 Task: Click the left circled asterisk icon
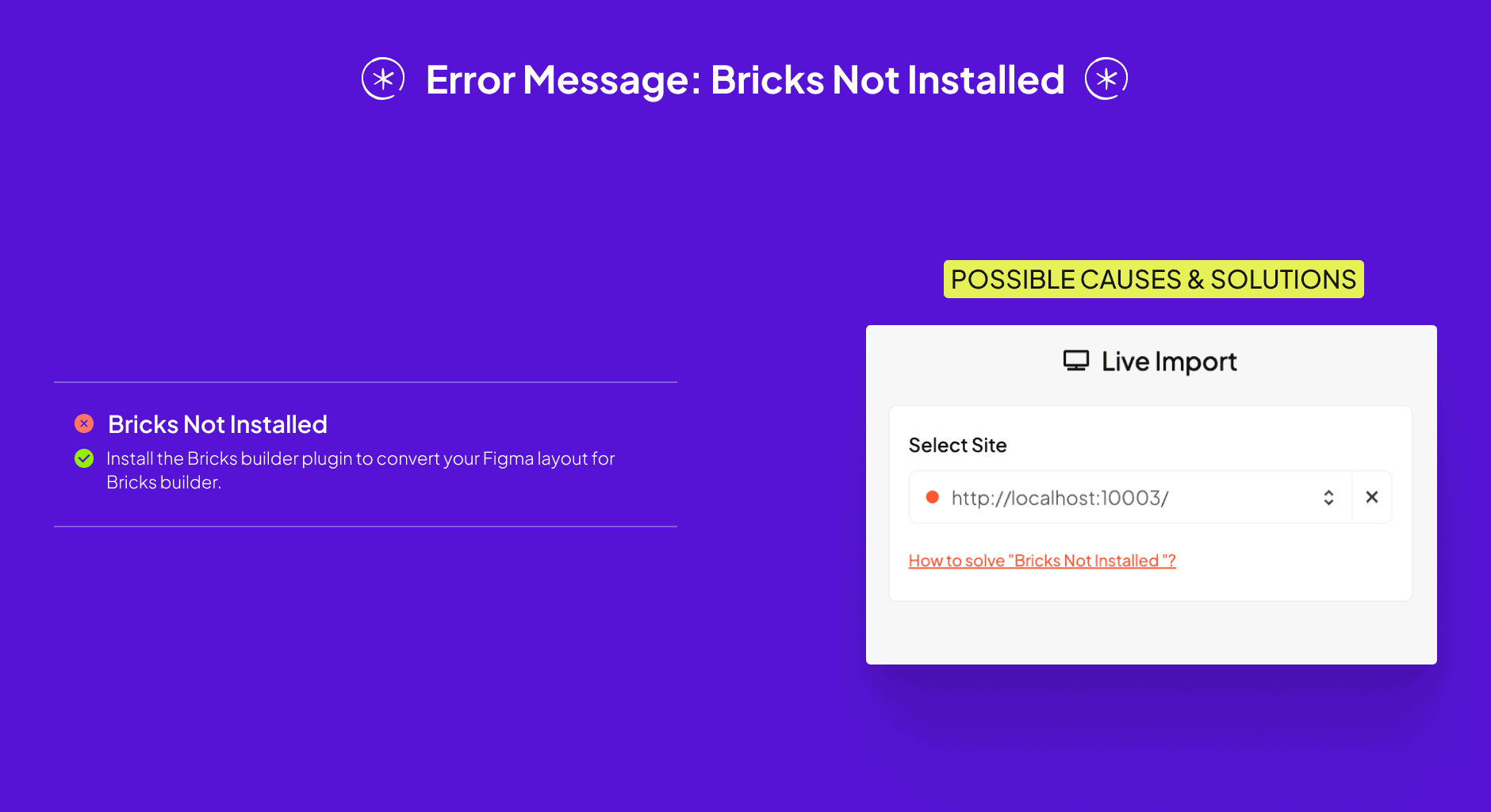click(x=383, y=79)
